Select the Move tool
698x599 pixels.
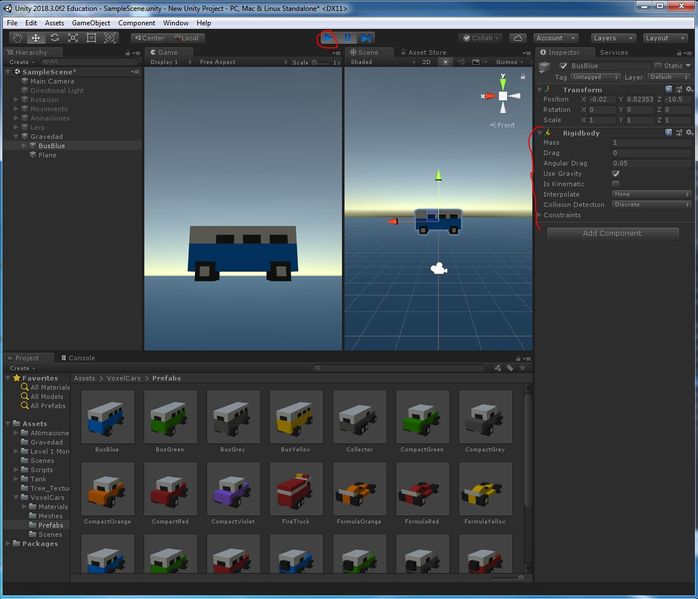36,38
